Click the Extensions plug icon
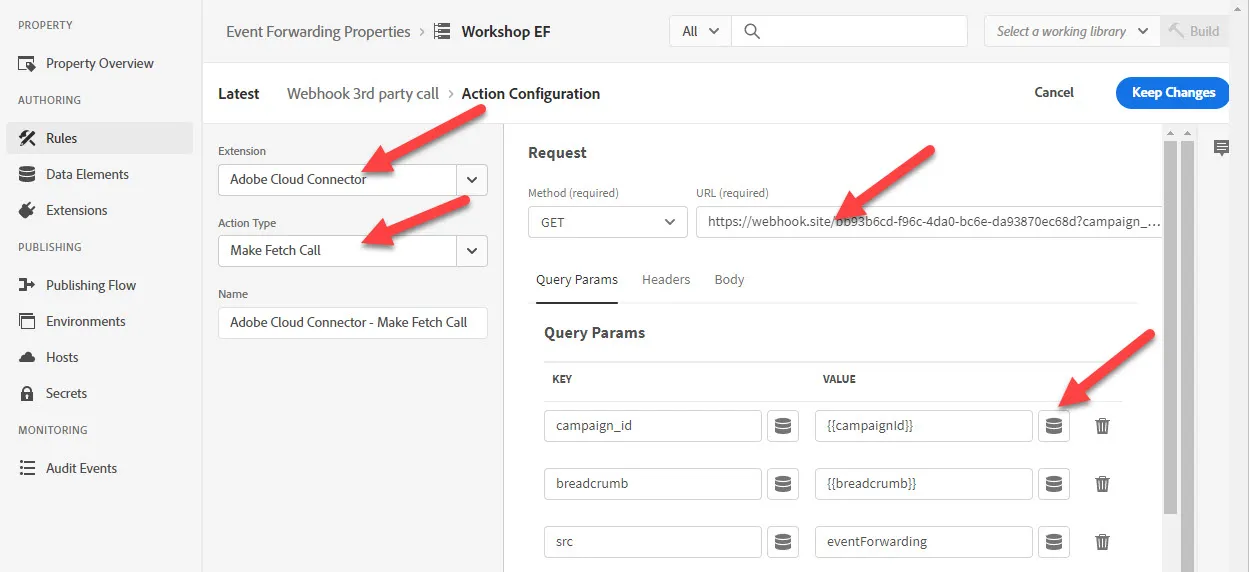 pos(27,210)
